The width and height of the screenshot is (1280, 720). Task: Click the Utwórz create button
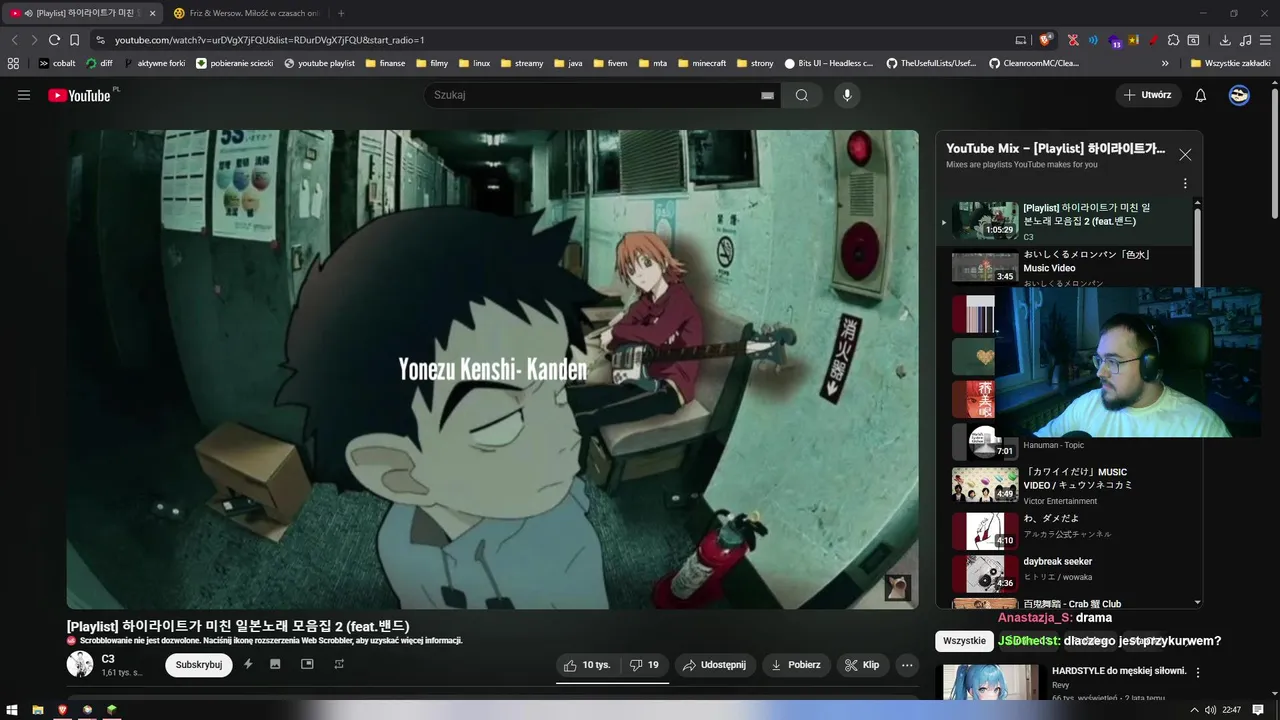[1148, 95]
